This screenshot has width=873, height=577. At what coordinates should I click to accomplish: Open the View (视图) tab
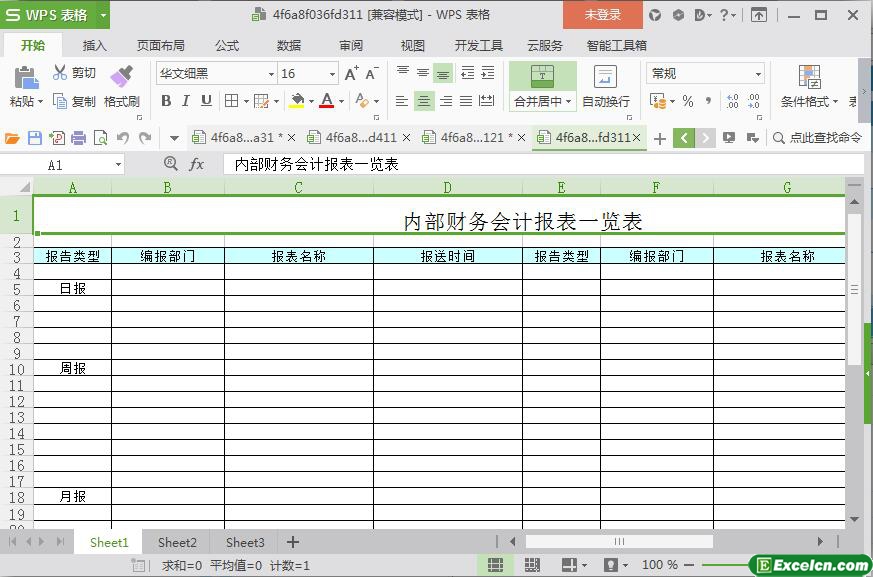[413, 46]
